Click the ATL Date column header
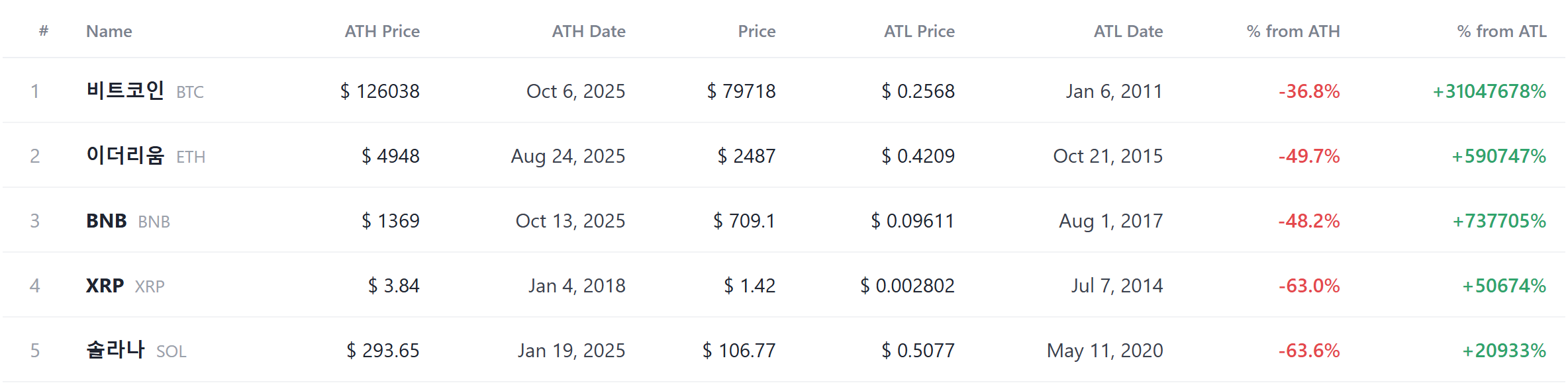Screen dimensions: 1568x385 click(x=1128, y=31)
